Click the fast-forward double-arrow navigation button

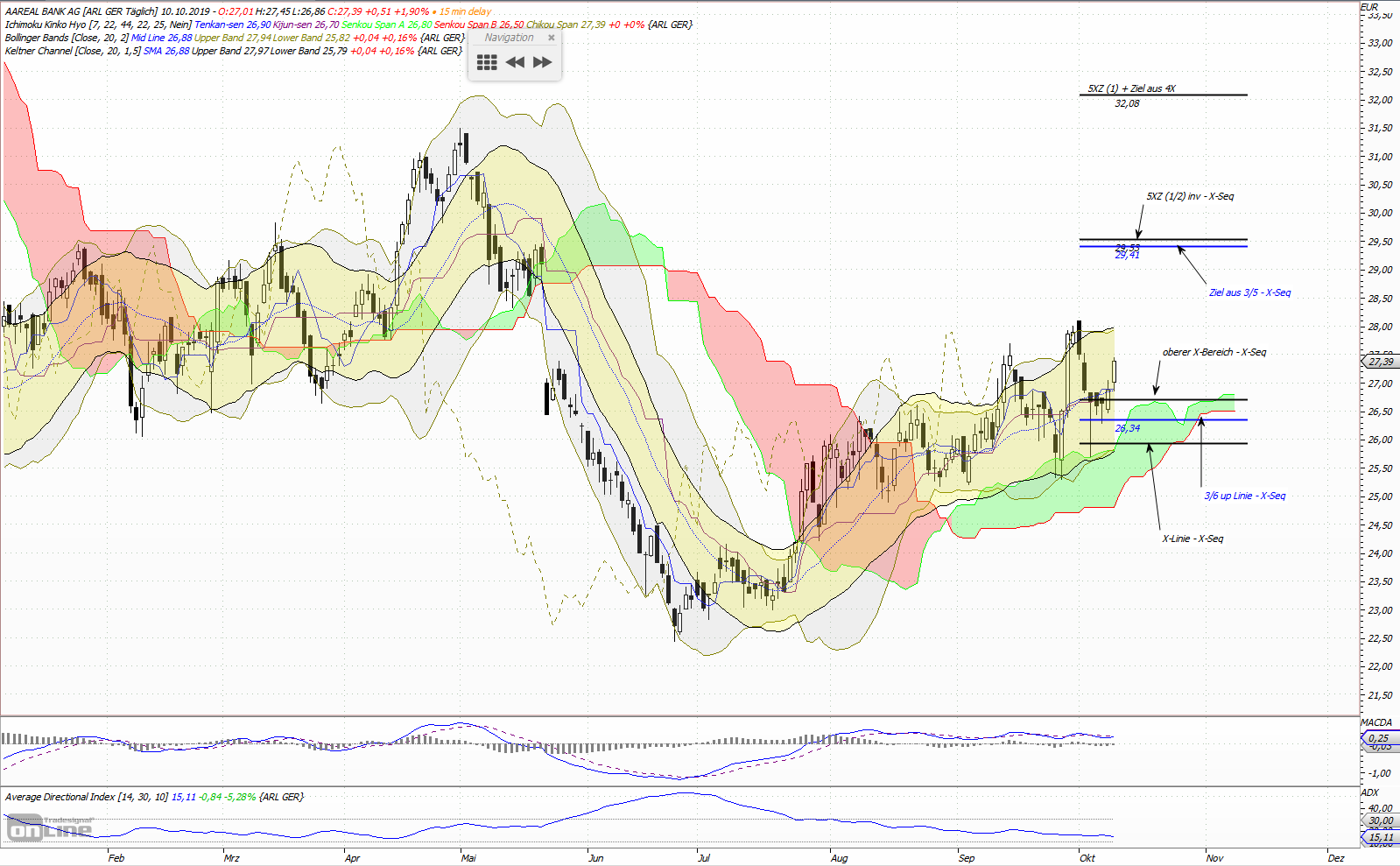tap(543, 62)
